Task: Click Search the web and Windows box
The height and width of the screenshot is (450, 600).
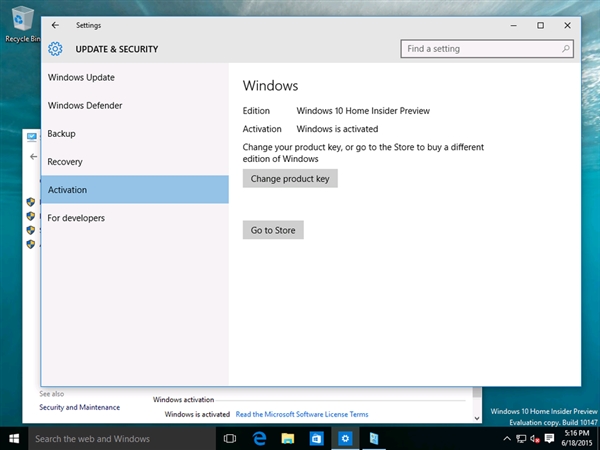Action: coord(122,439)
